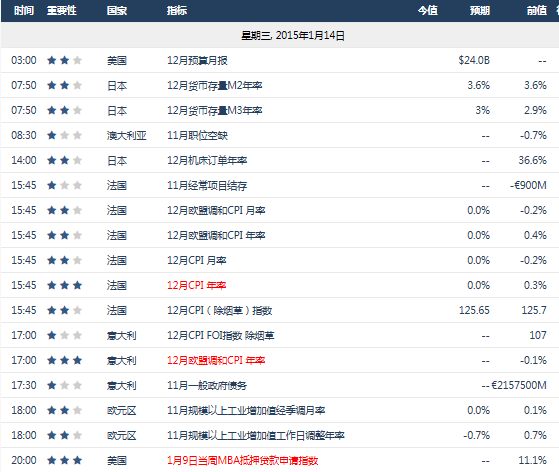Click the time 20:00
Screen dimensions: 559x472
(x=24, y=460)
